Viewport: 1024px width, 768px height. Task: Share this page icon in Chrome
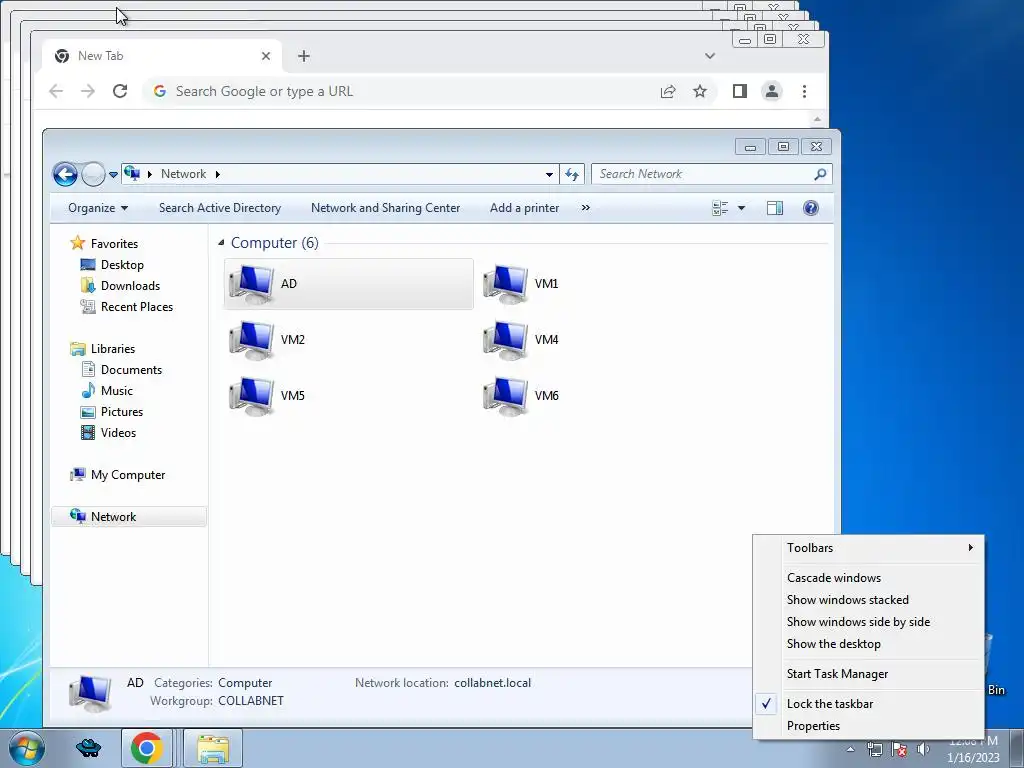tap(667, 91)
